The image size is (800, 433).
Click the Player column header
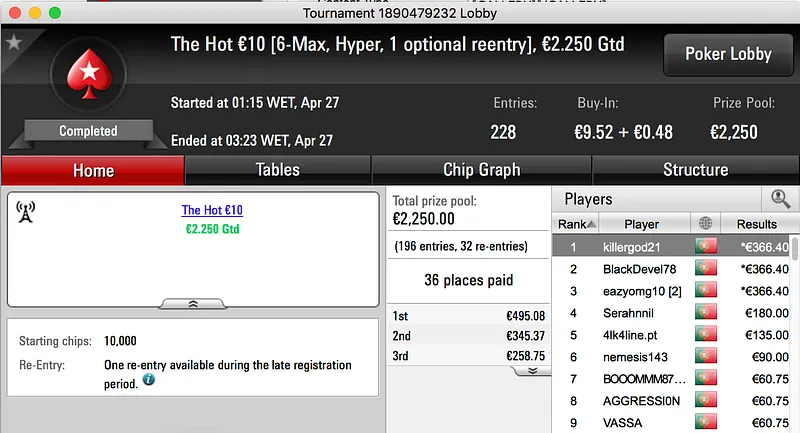coord(641,224)
